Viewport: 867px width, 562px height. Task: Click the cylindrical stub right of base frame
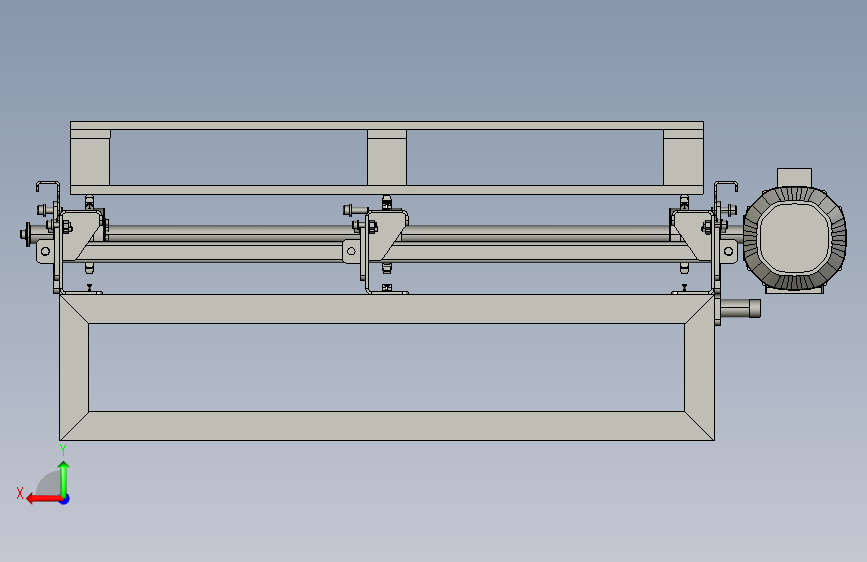741,308
